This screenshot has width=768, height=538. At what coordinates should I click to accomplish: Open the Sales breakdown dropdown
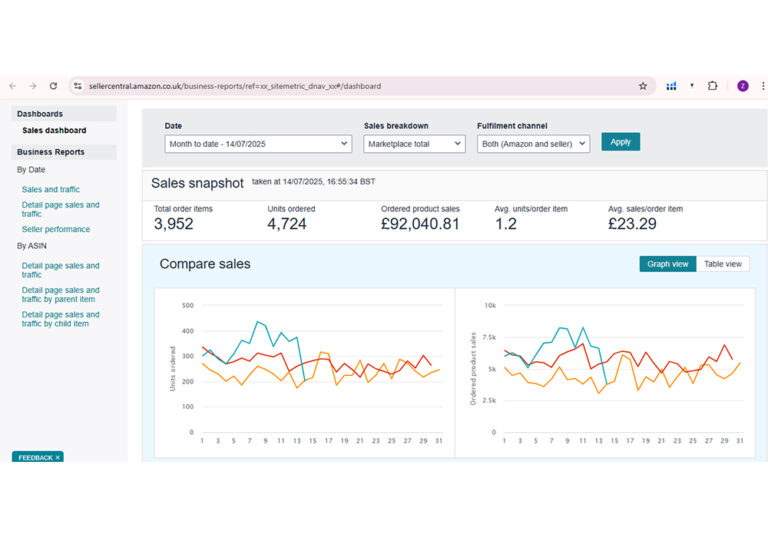(414, 144)
